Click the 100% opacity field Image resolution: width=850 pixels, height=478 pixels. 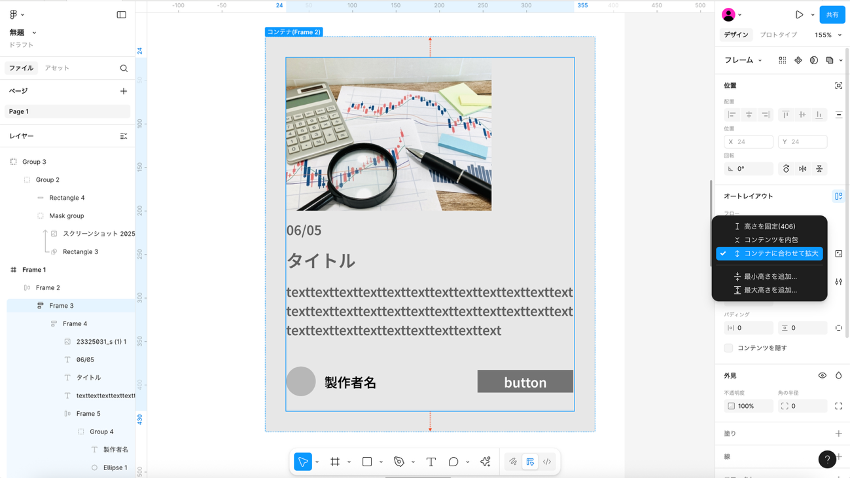pyautogui.click(x=746, y=406)
